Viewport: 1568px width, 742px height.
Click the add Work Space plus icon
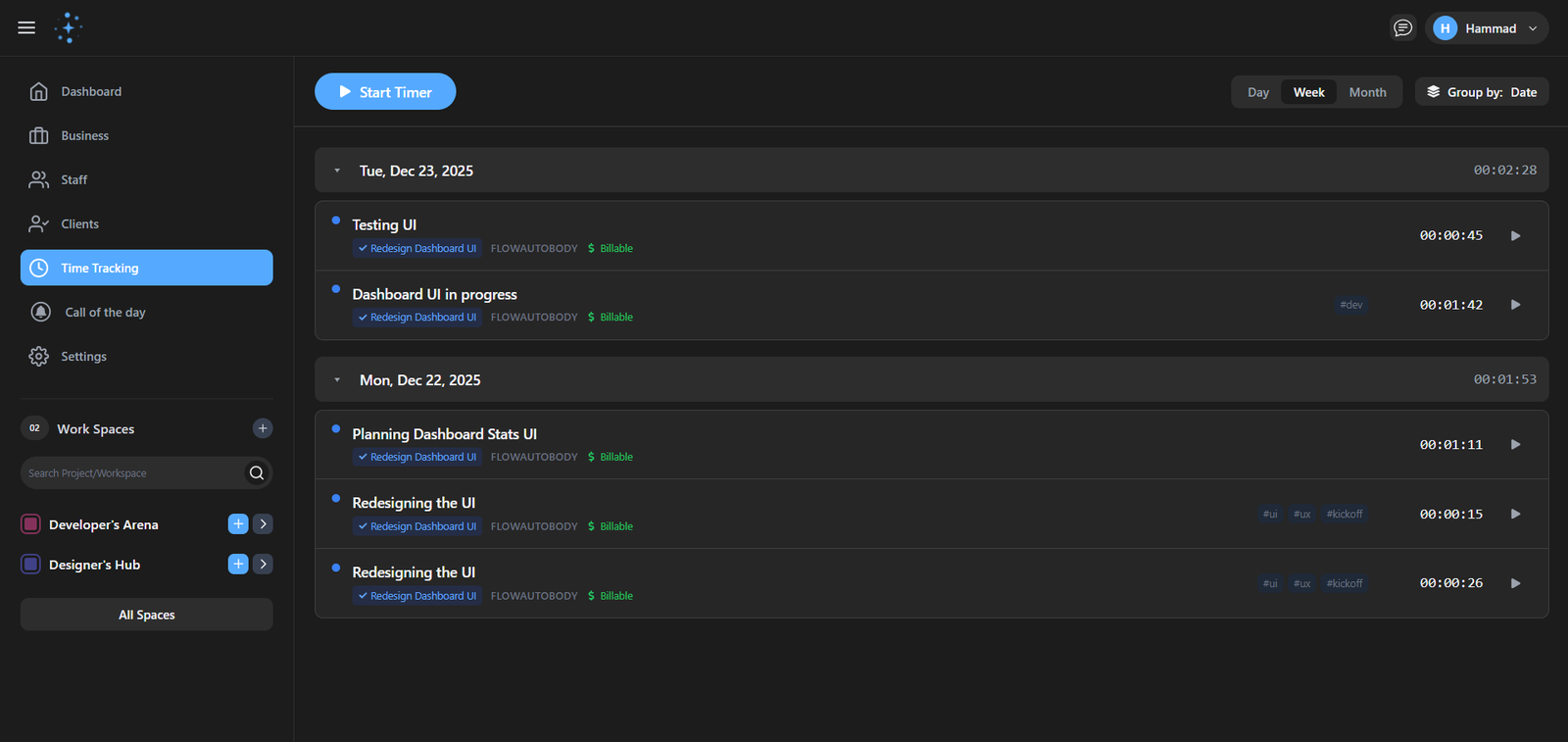coord(263,428)
